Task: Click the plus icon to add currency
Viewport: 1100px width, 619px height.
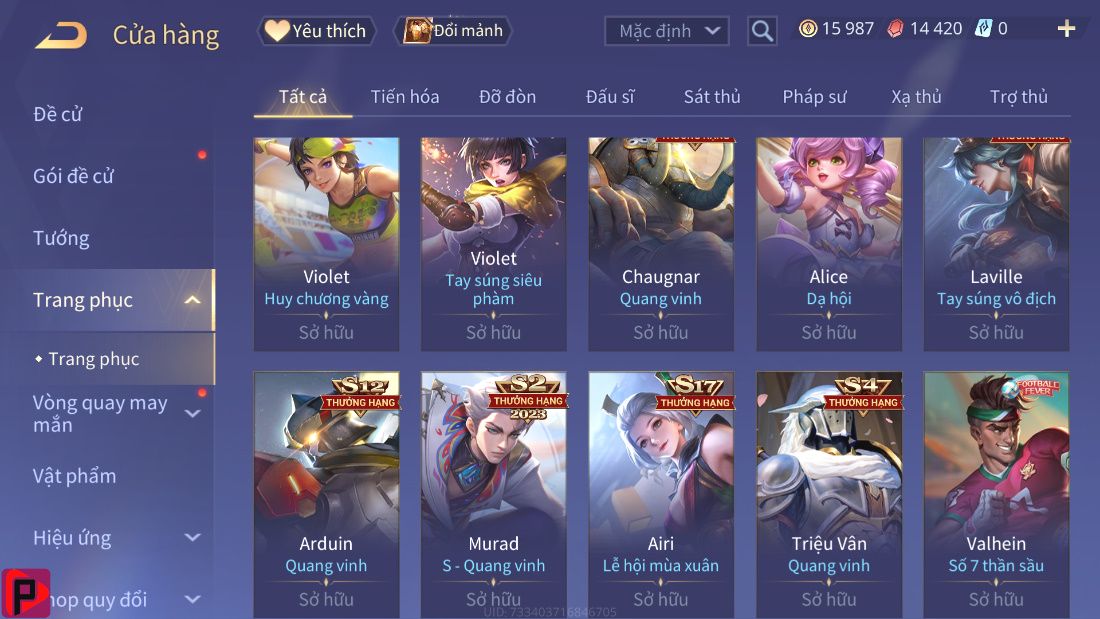Action: click(x=1066, y=28)
